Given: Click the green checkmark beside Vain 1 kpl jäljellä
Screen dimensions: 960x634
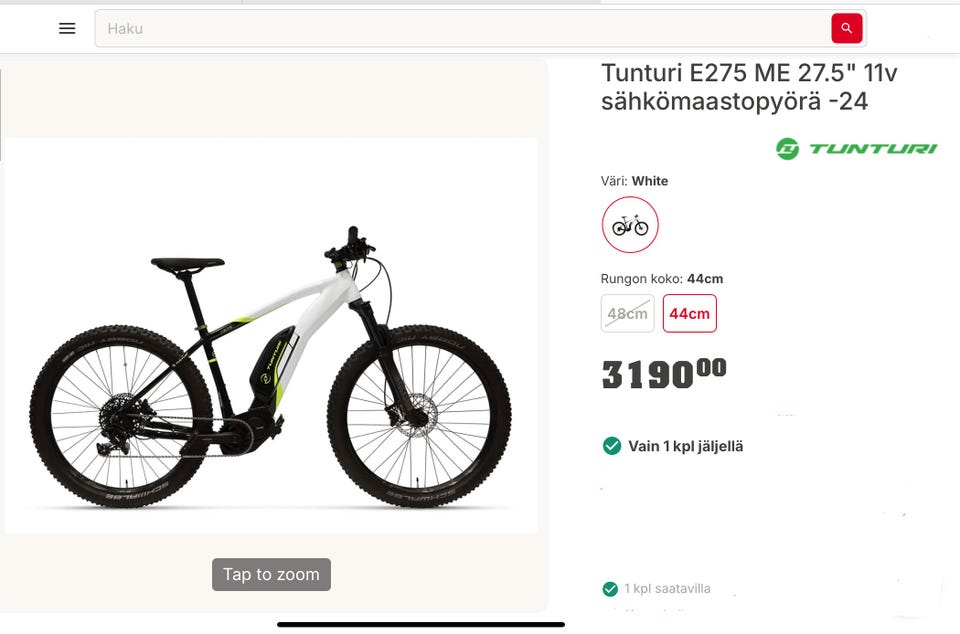Looking at the screenshot, I should point(612,446).
